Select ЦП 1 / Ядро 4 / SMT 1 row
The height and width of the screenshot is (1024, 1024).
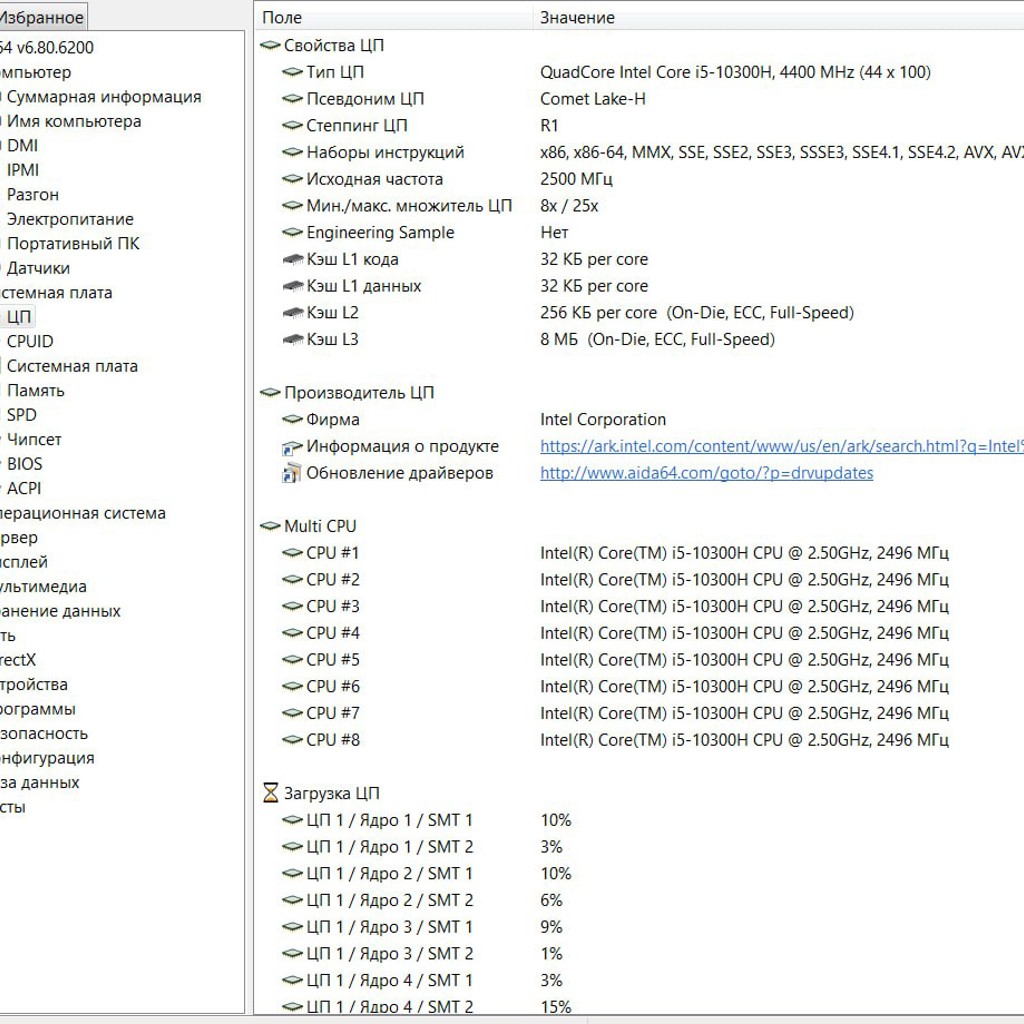coord(390,980)
